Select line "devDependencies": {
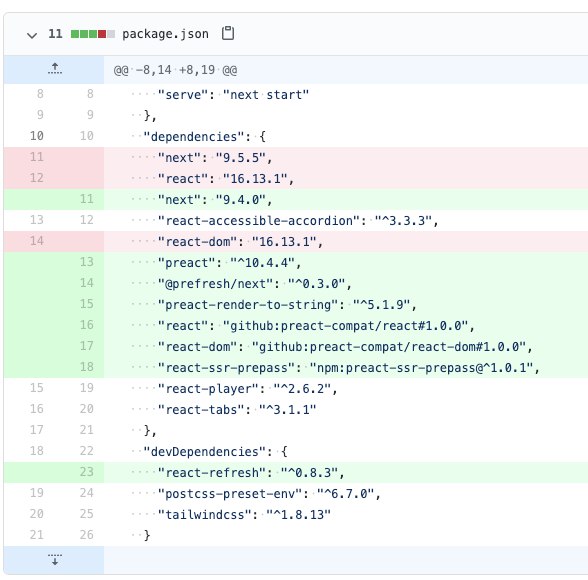Image resolution: width=588 pixels, height=580 pixels. point(296,451)
